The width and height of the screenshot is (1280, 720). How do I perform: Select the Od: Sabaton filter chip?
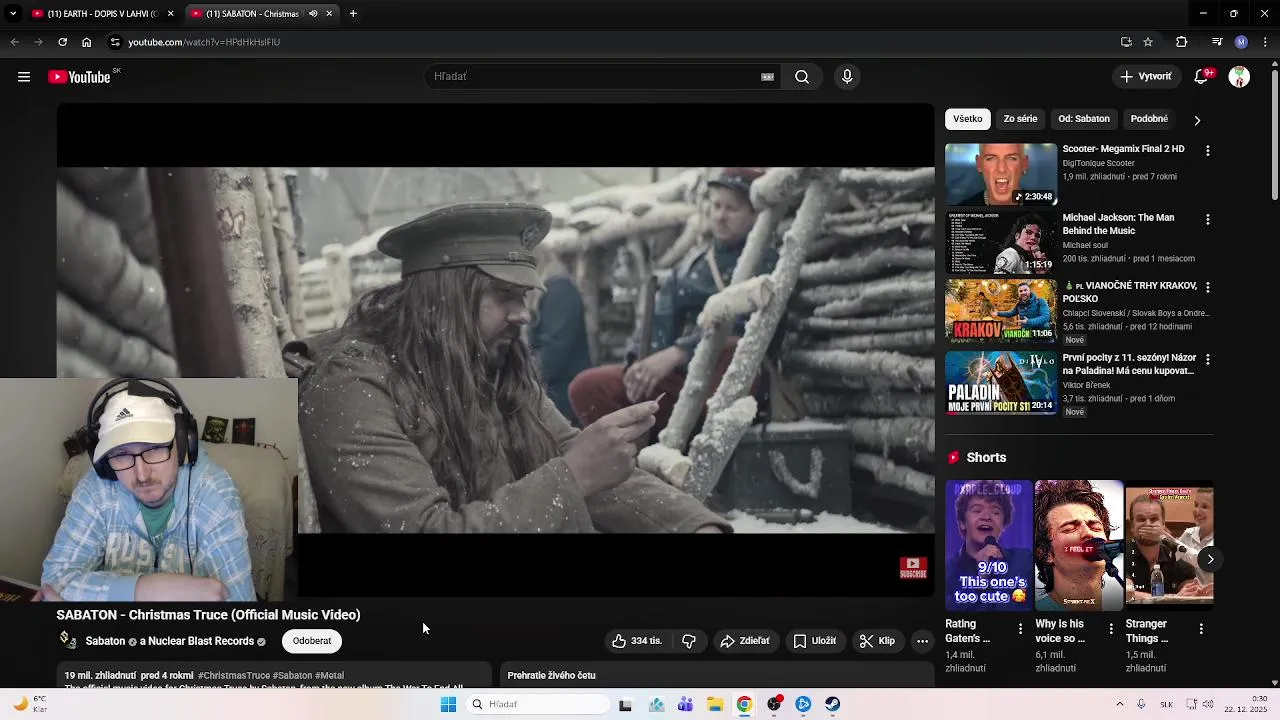pyautogui.click(x=1084, y=119)
